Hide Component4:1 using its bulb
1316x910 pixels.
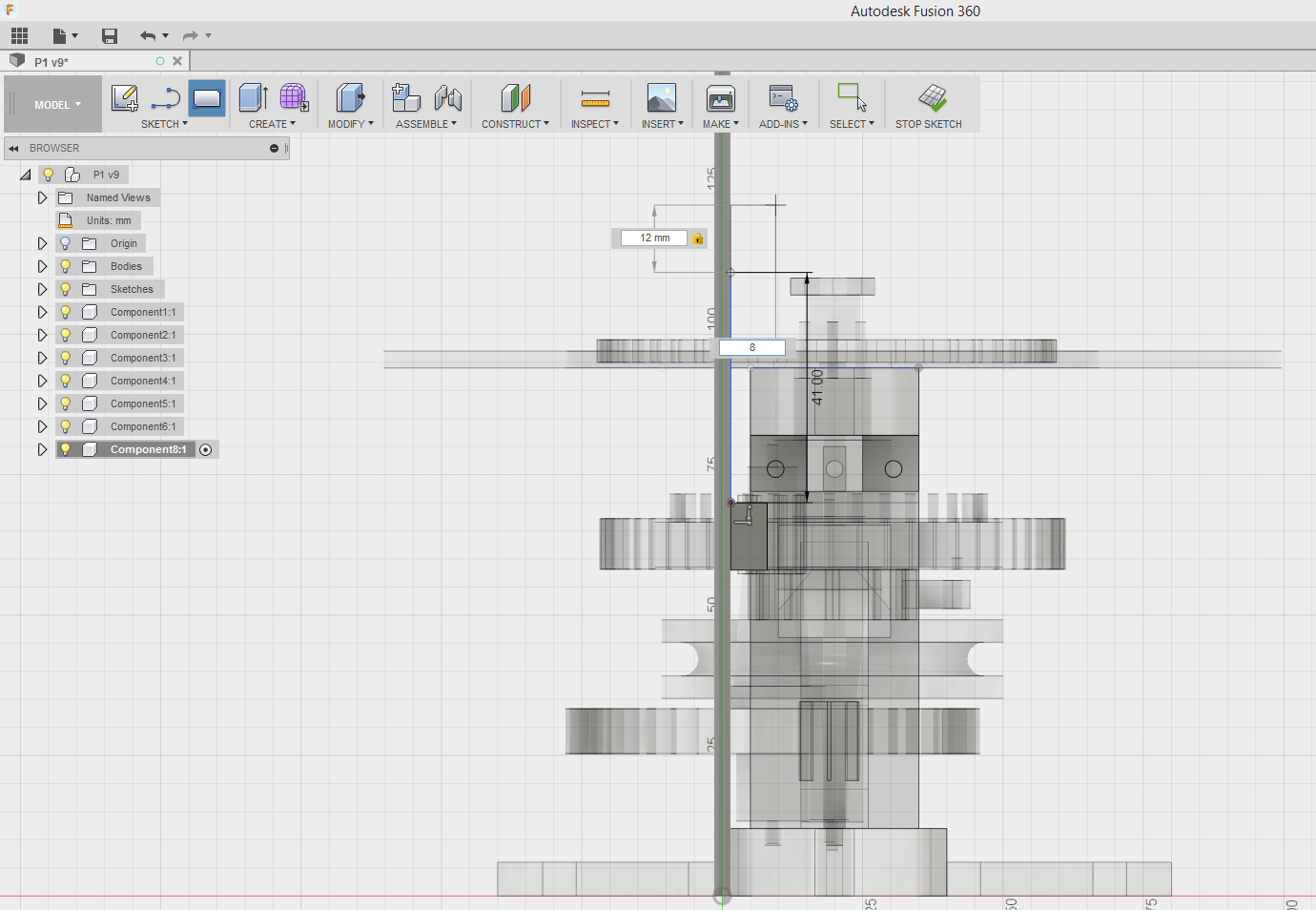(66, 381)
